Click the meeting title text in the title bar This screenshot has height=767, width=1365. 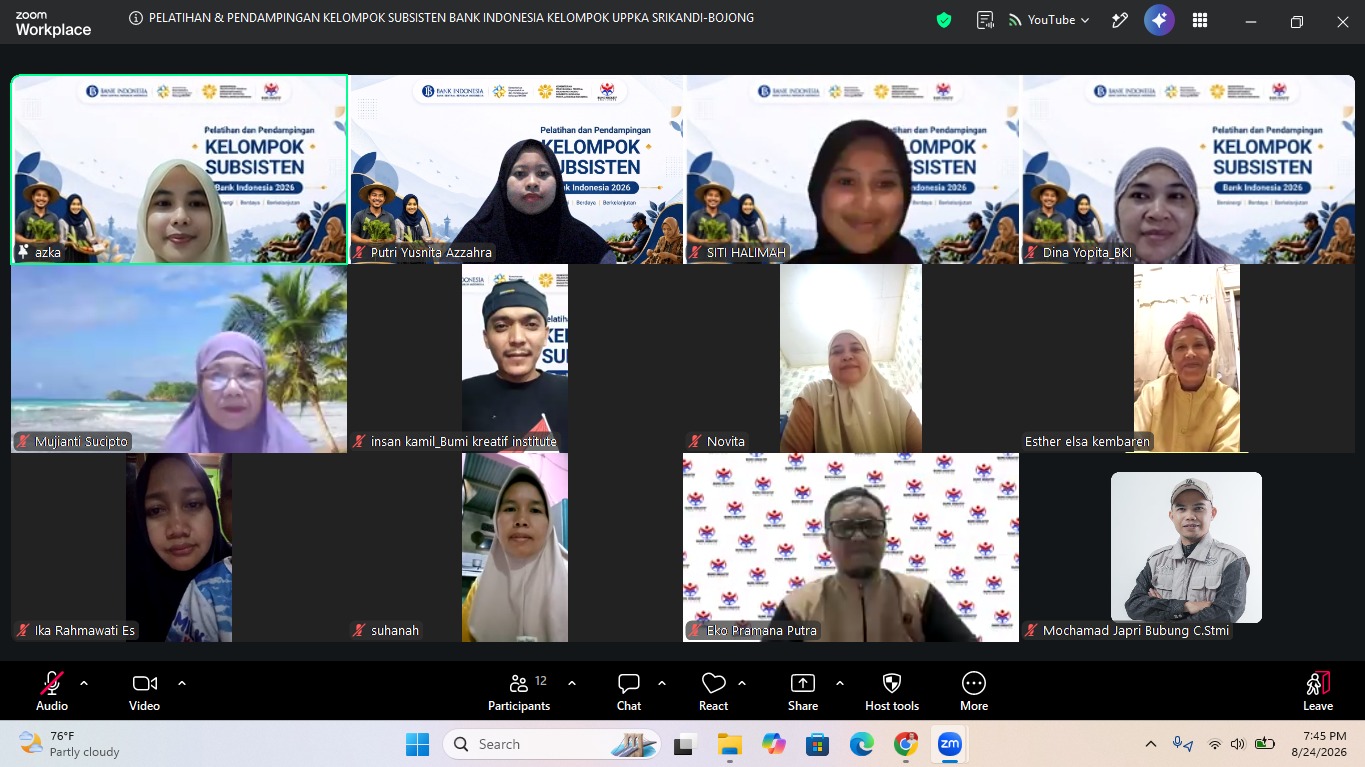pos(451,18)
